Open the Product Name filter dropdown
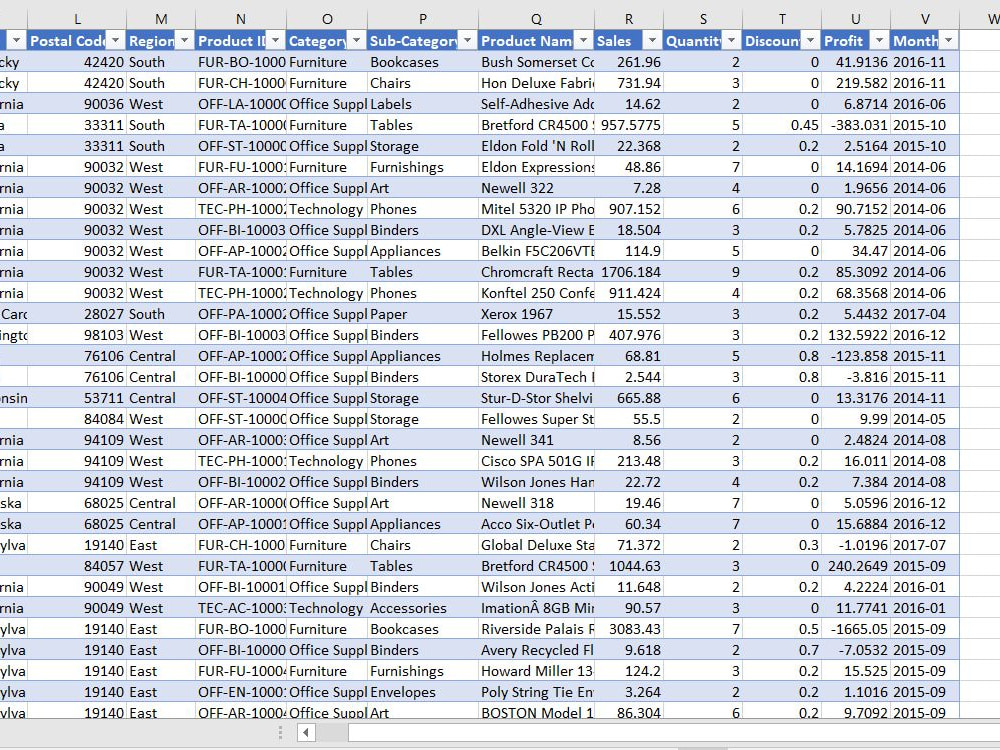 coord(583,41)
